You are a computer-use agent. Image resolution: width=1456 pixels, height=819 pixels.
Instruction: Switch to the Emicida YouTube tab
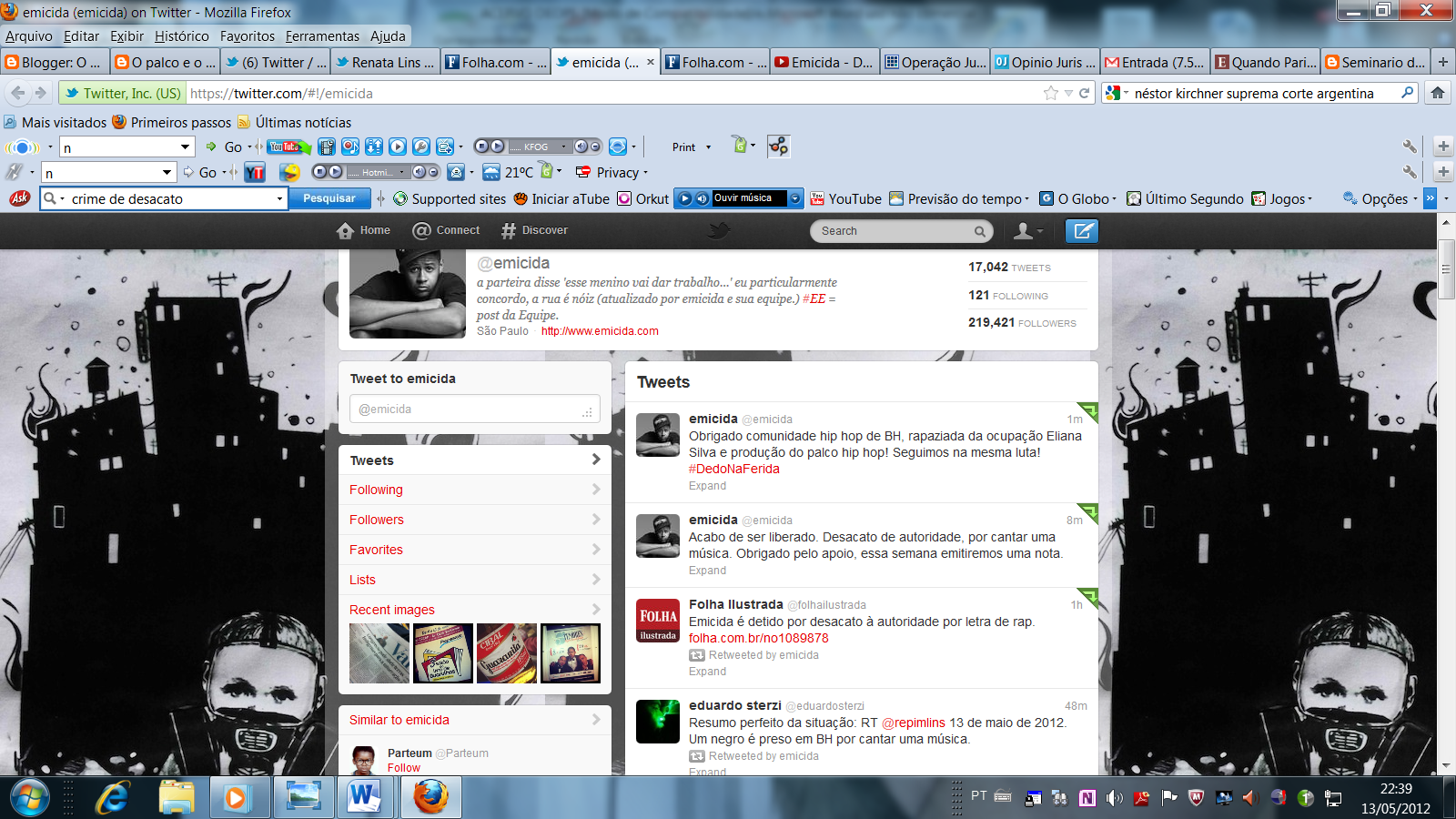(824, 62)
